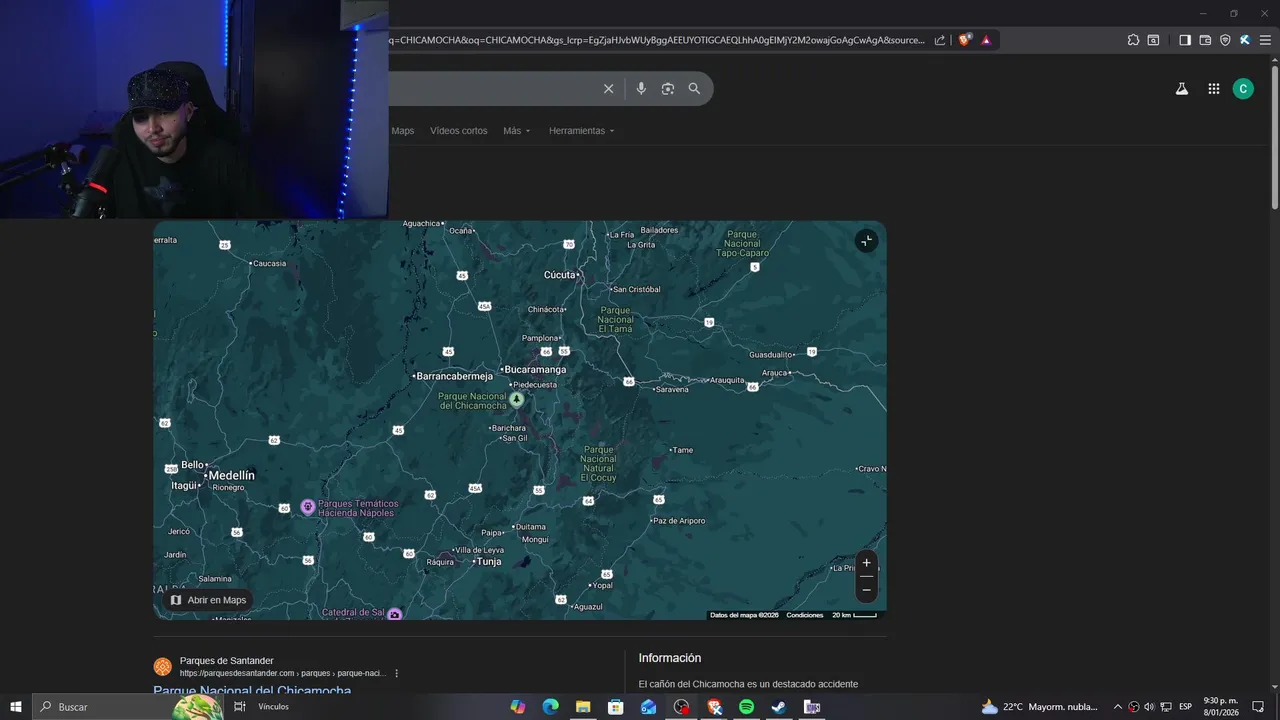Open Brave Rewards triangle icon

coord(986,40)
